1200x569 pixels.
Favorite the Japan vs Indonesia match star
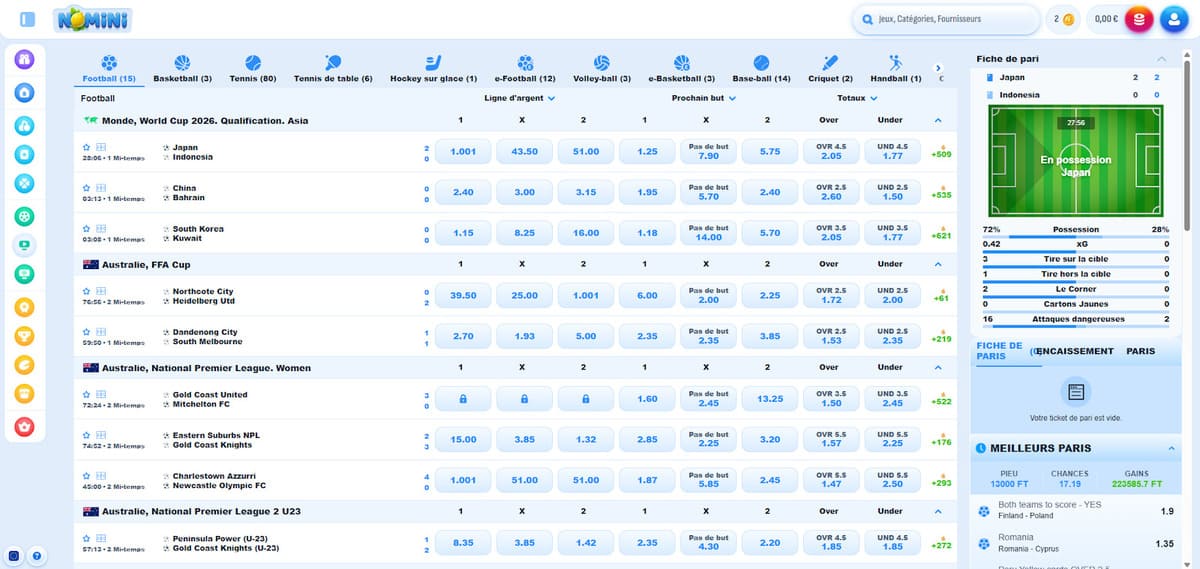click(87, 146)
